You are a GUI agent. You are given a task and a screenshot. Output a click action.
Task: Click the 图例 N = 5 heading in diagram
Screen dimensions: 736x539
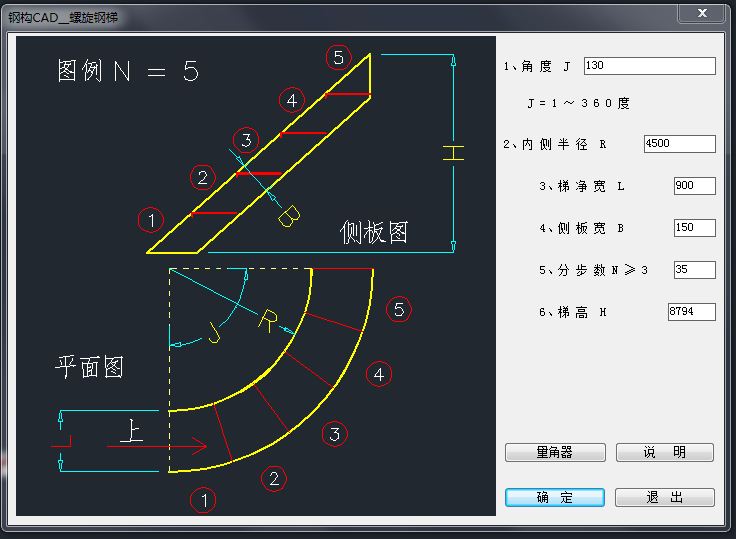point(128,71)
